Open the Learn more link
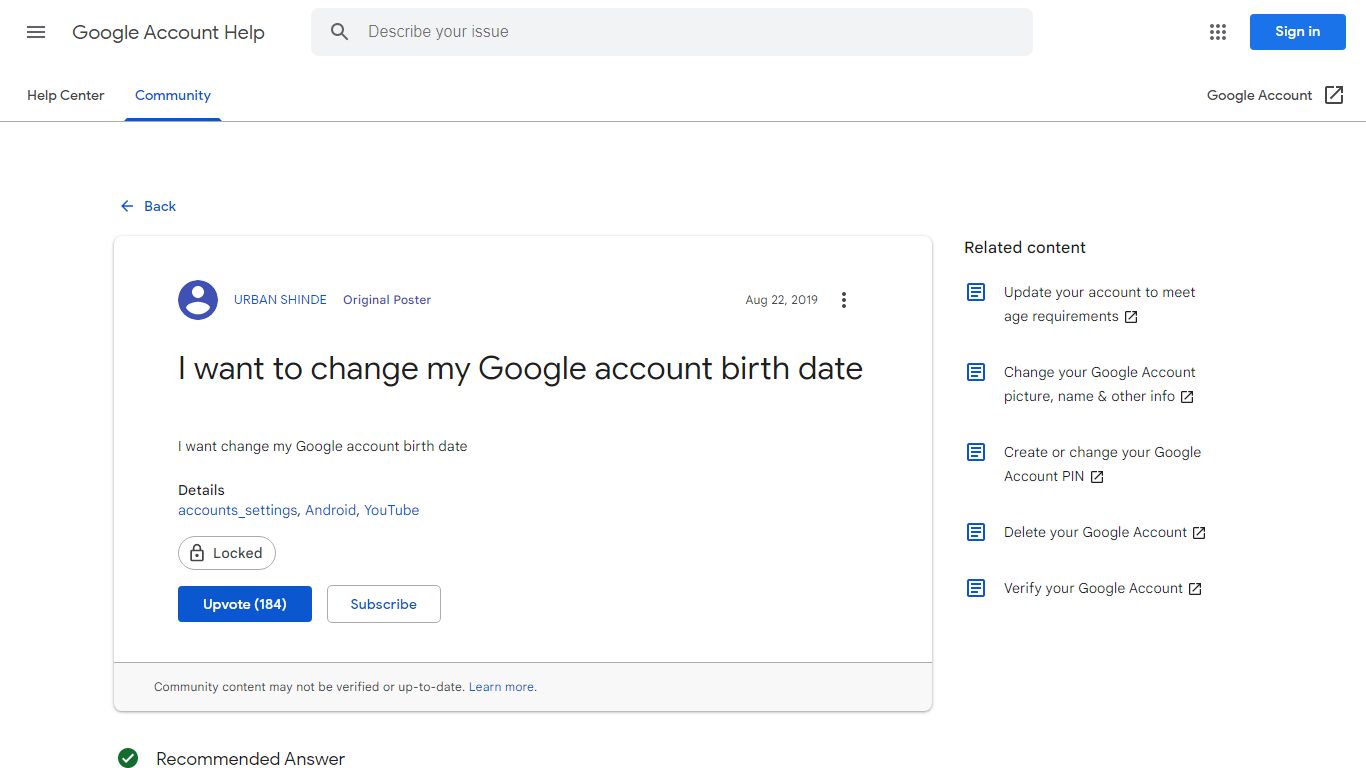Image resolution: width=1366 pixels, height=768 pixels. [501, 687]
